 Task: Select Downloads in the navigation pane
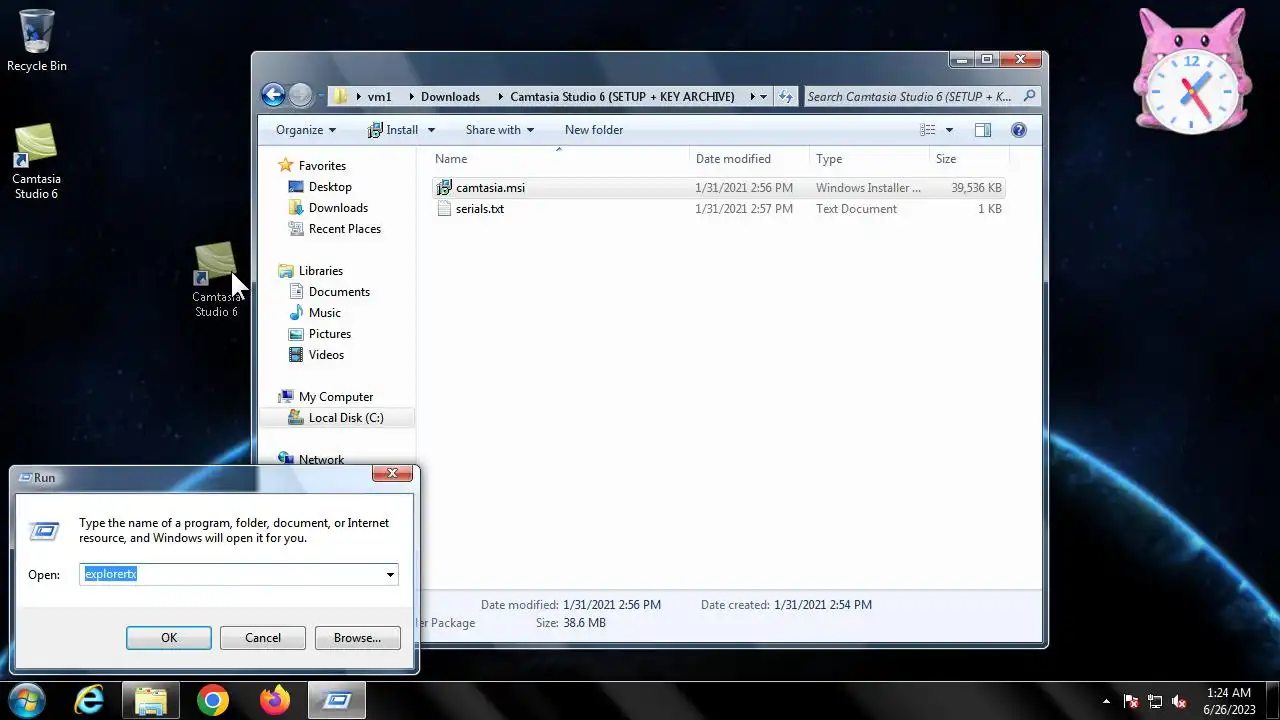[338, 208]
